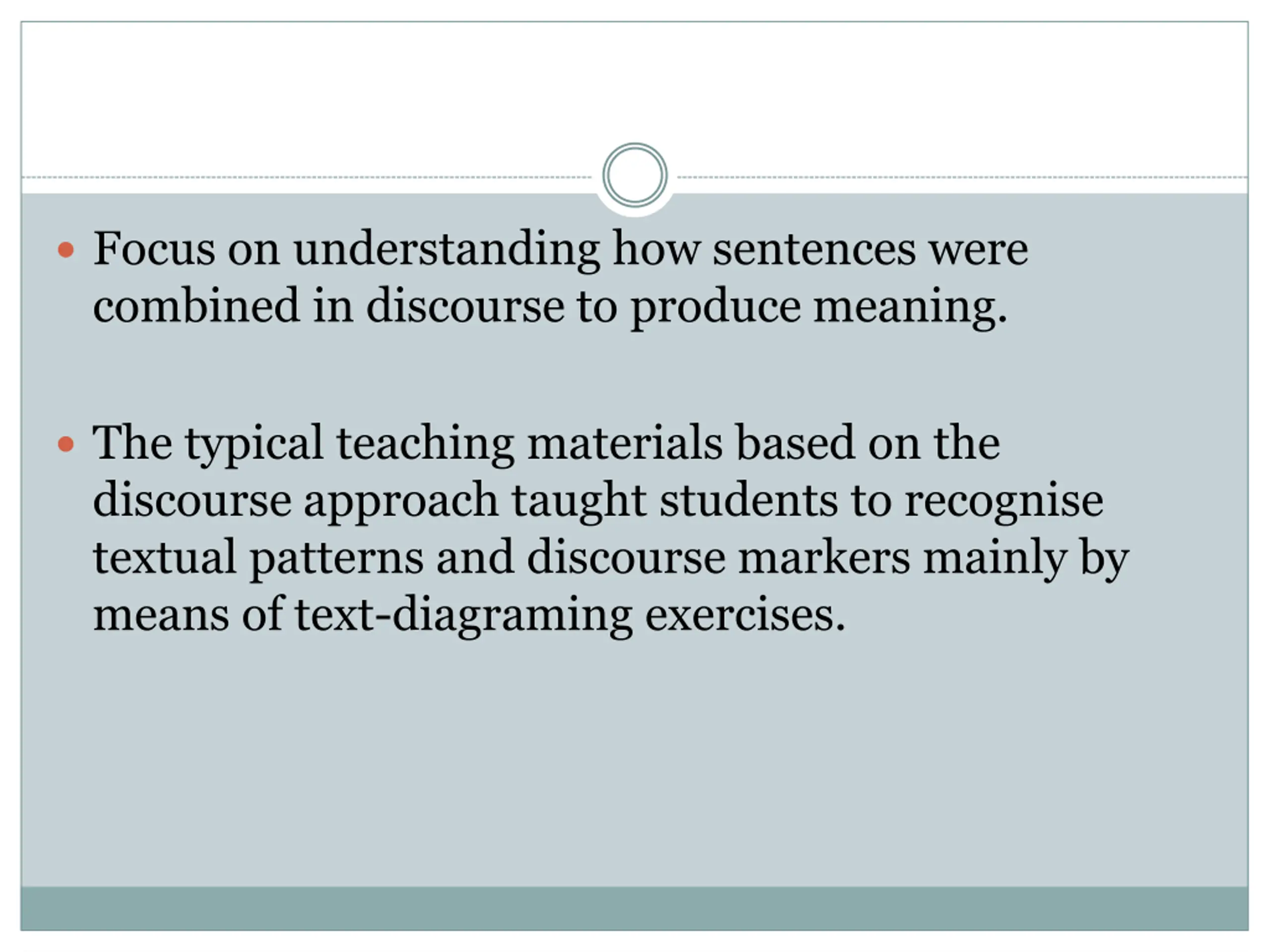Click the first orange bullet point
This screenshot has width=1270, height=952.
pos(66,249)
